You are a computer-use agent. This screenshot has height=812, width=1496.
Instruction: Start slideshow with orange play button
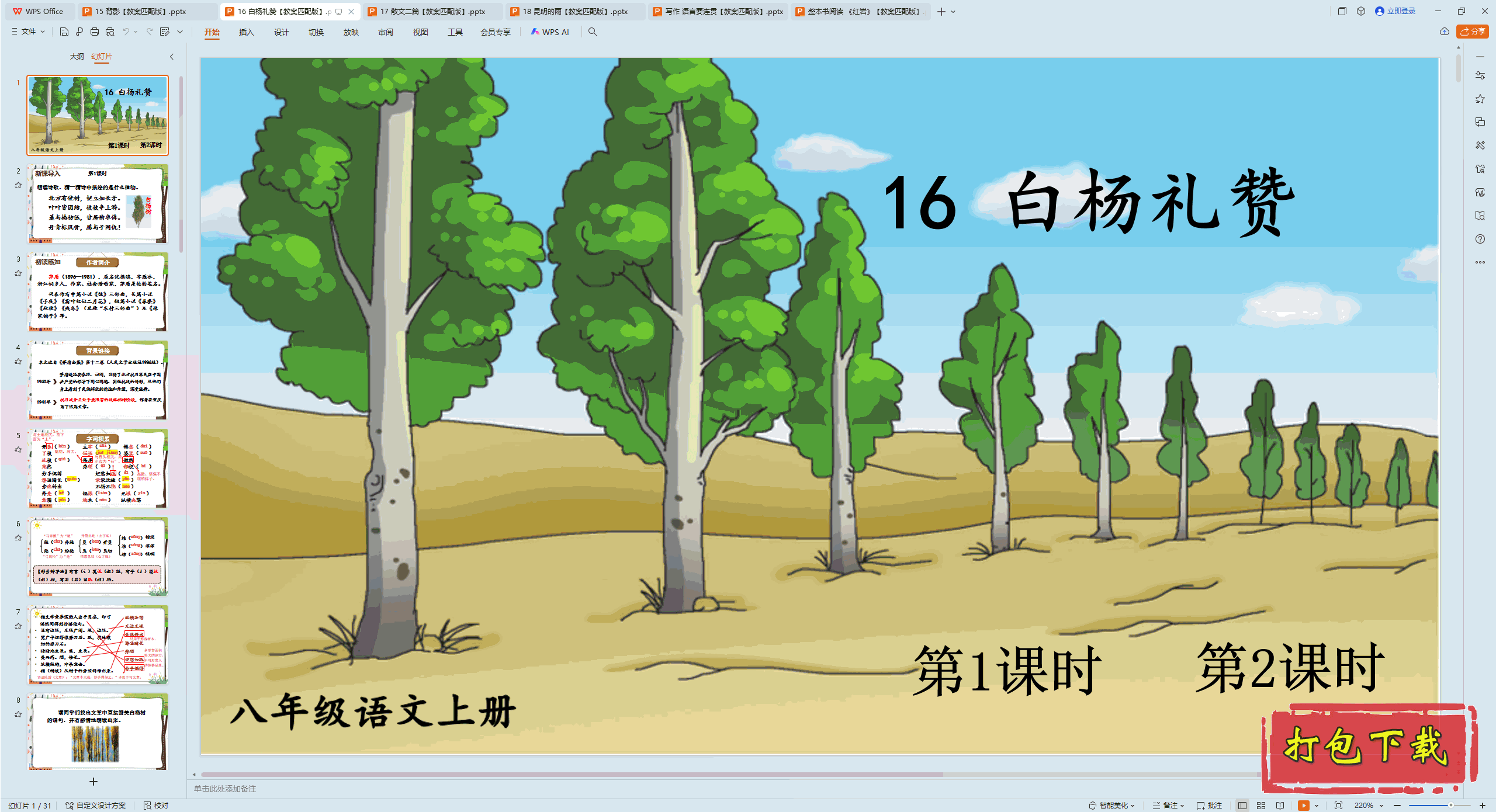pyautogui.click(x=1303, y=806)
